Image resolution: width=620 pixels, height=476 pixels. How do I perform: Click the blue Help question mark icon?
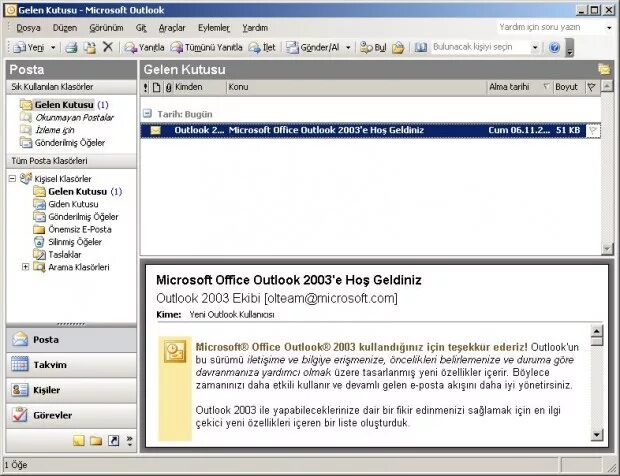click(554, 47)
